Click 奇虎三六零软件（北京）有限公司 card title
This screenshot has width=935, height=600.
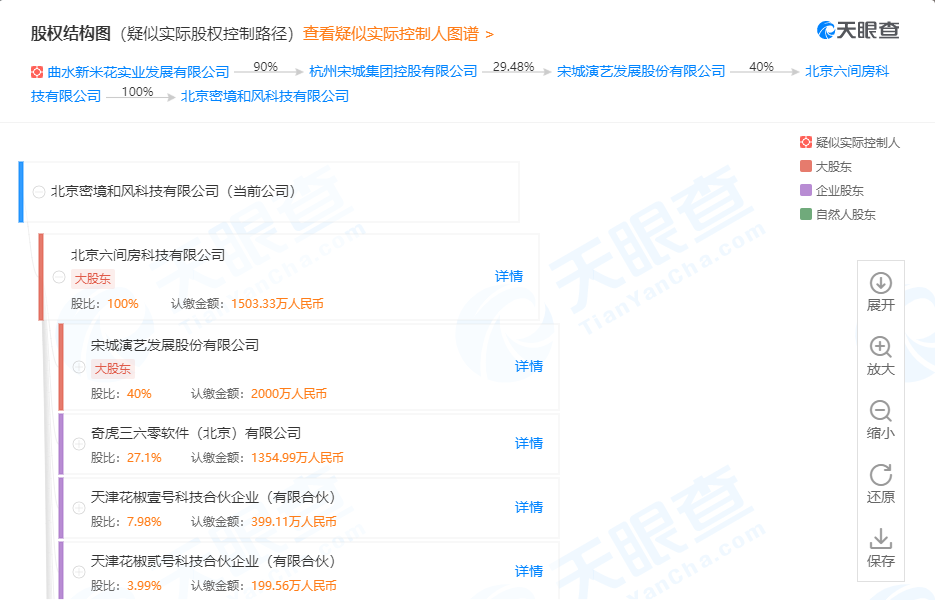pyautogui.click(x=196, y=433)
